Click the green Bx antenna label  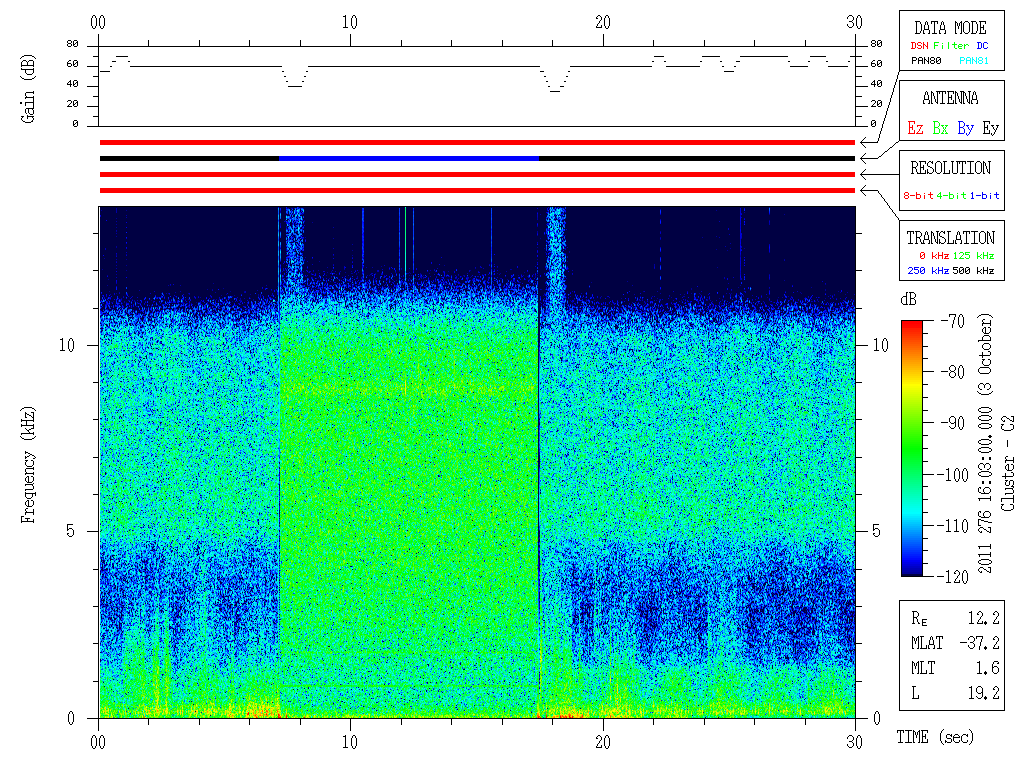(940, 128)
